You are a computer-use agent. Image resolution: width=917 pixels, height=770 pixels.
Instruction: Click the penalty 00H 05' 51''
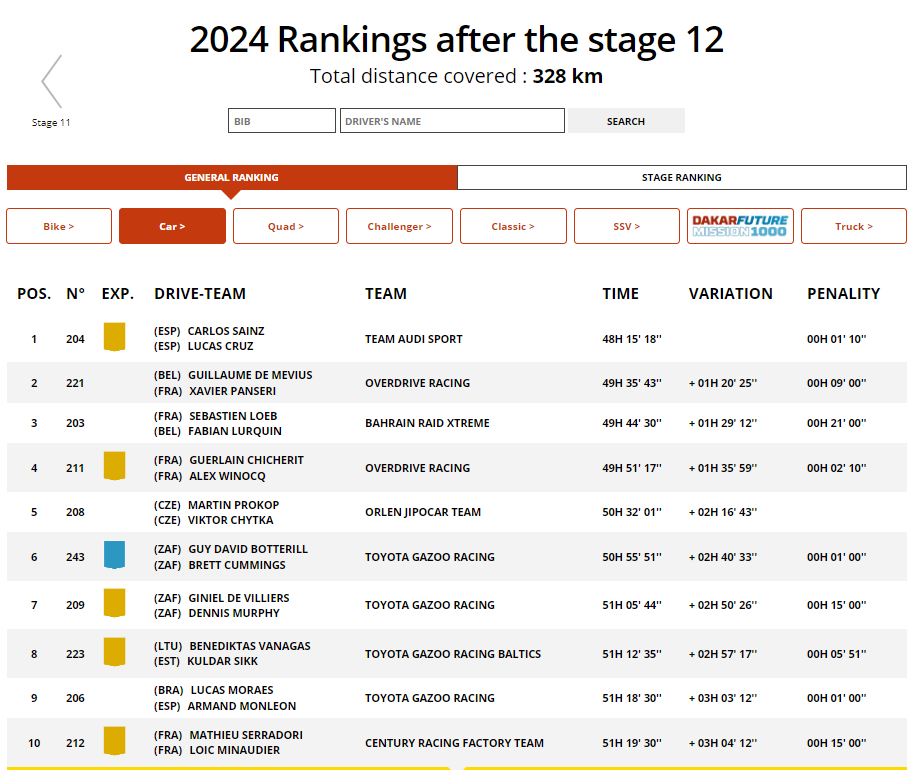click(x=836, y=654)
